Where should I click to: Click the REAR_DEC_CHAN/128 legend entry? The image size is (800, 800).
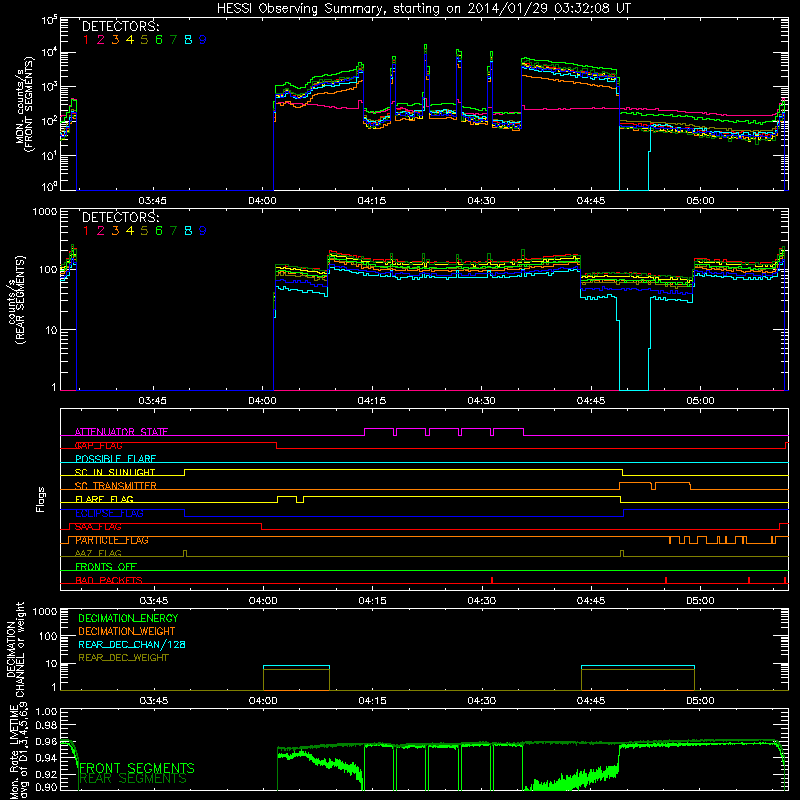click(132, 644)
